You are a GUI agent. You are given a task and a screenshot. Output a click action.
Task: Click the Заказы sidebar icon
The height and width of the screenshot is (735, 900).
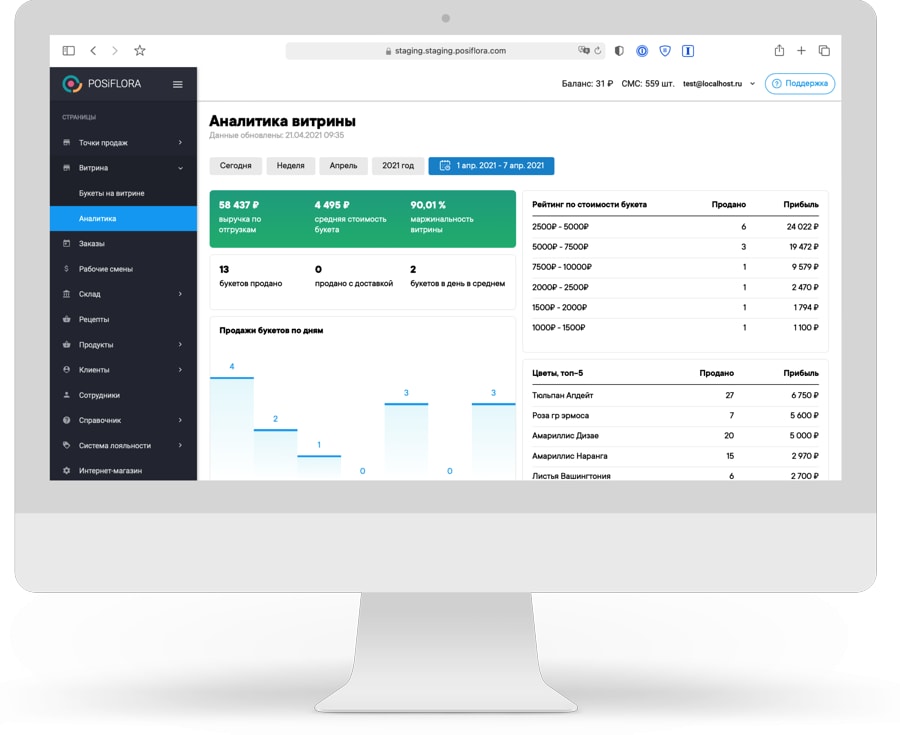tap(67, 243)
